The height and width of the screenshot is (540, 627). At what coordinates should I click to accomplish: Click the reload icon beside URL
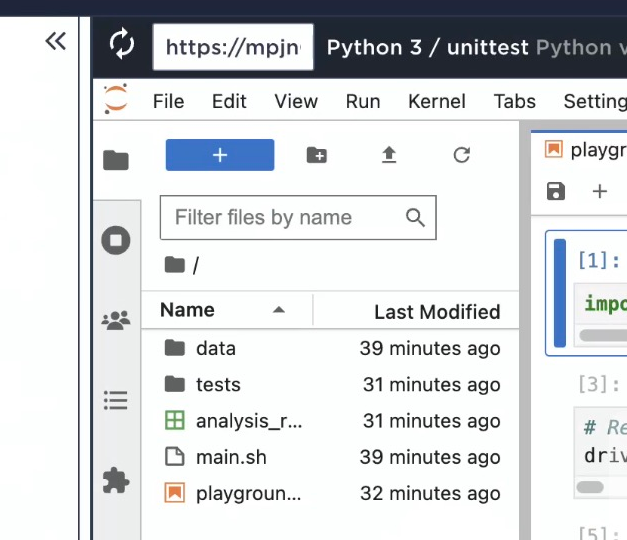point(122,45)
